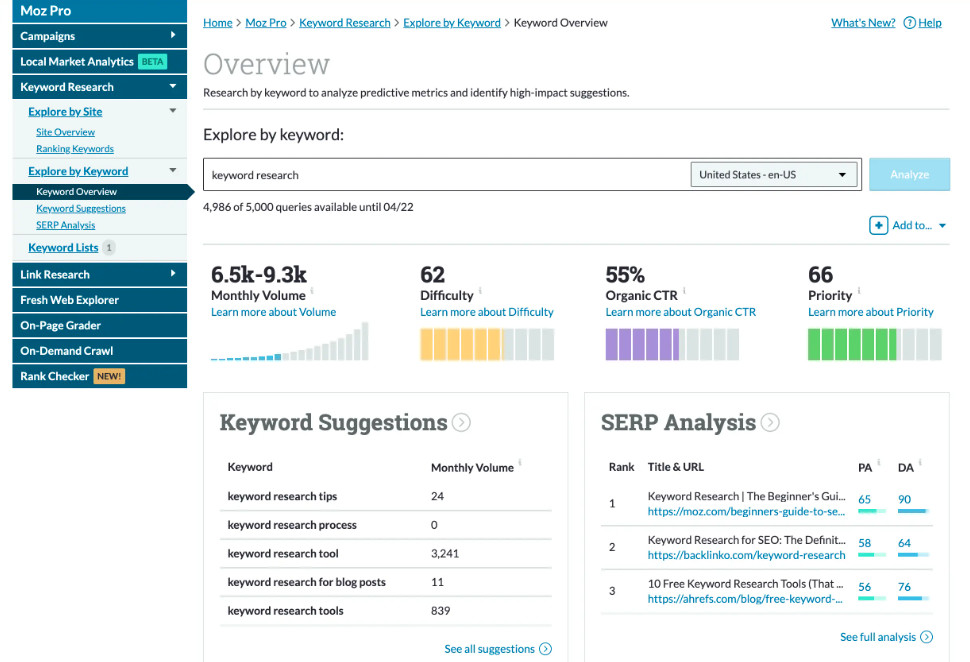Click the keyword research search field
Image resolution: width=970 pixels, height=662 pixels.
point(447,175)
